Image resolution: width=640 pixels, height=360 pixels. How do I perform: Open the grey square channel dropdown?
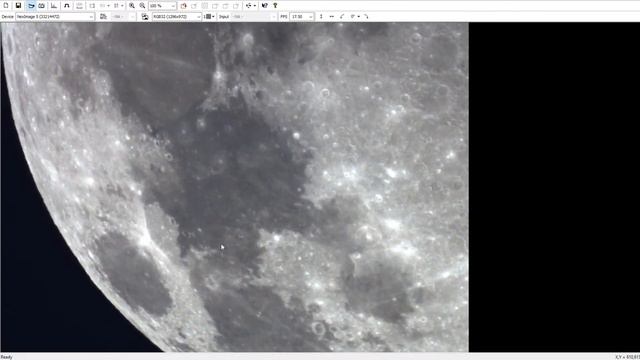(x=209, y=17)
